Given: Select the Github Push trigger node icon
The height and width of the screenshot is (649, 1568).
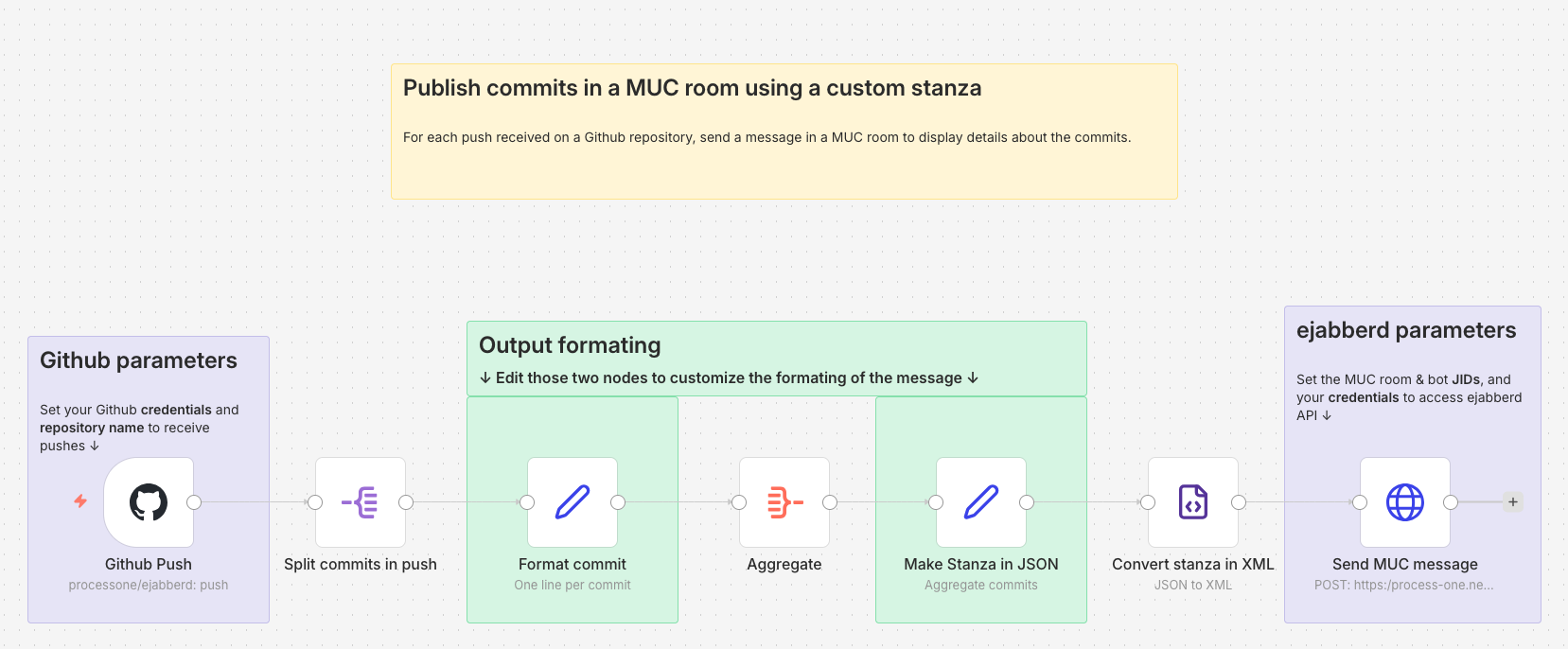Looking at the screenshot, I should point(149,502).
